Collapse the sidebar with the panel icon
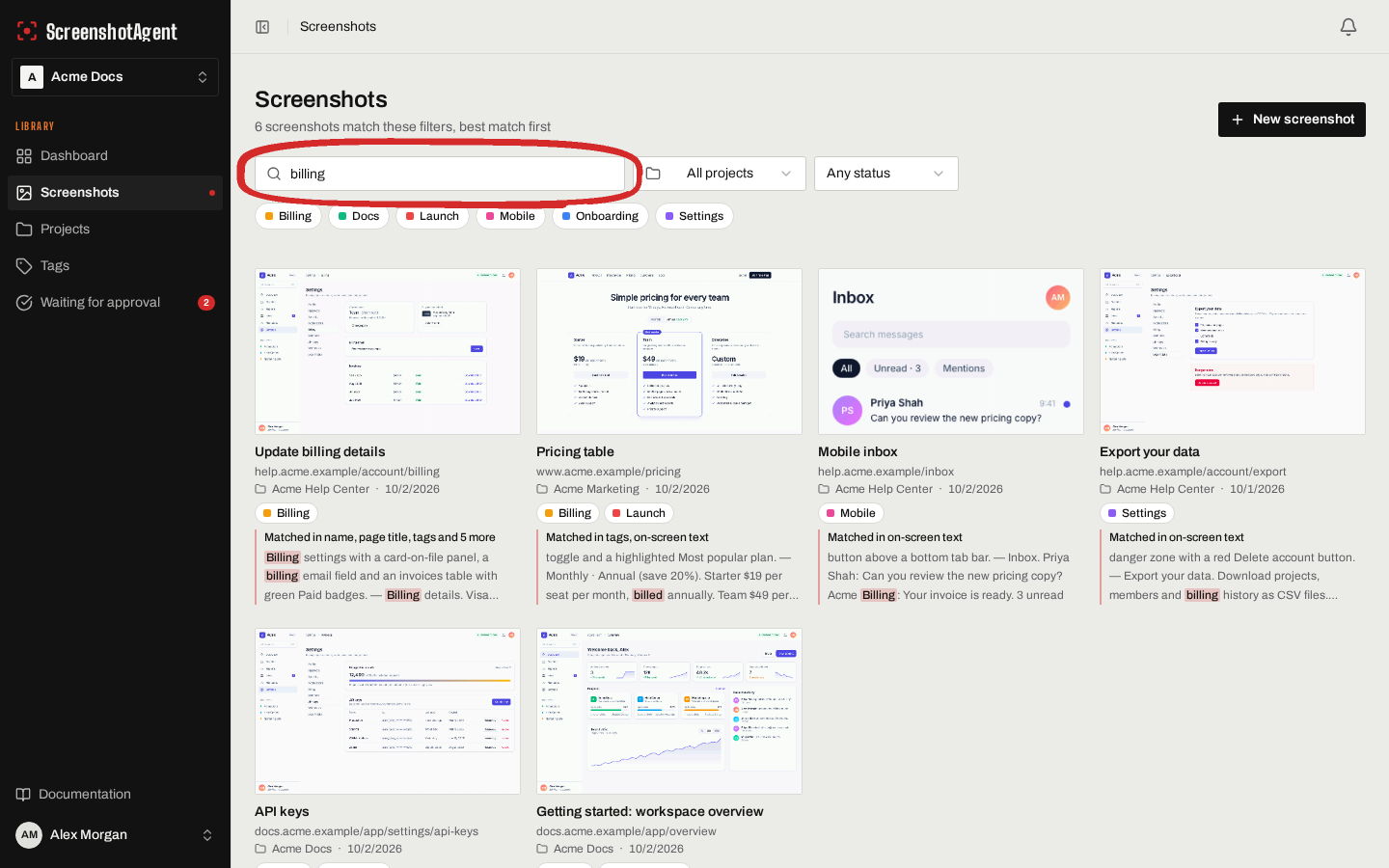The width and height of the screenshot is (1389, 868). pyautogui.click(x=262, y=27)
